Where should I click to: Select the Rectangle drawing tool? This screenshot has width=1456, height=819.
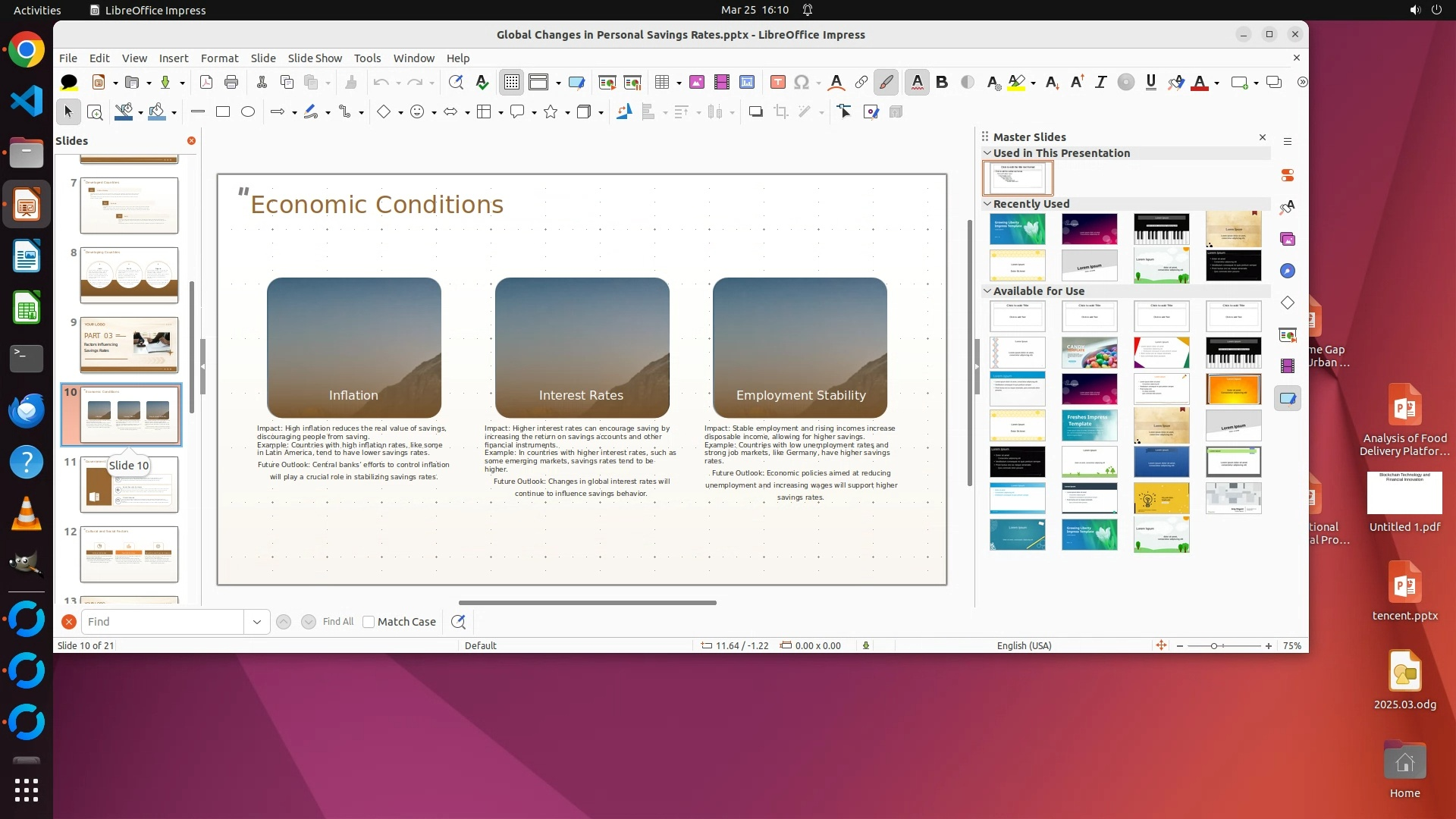[223, 112]
